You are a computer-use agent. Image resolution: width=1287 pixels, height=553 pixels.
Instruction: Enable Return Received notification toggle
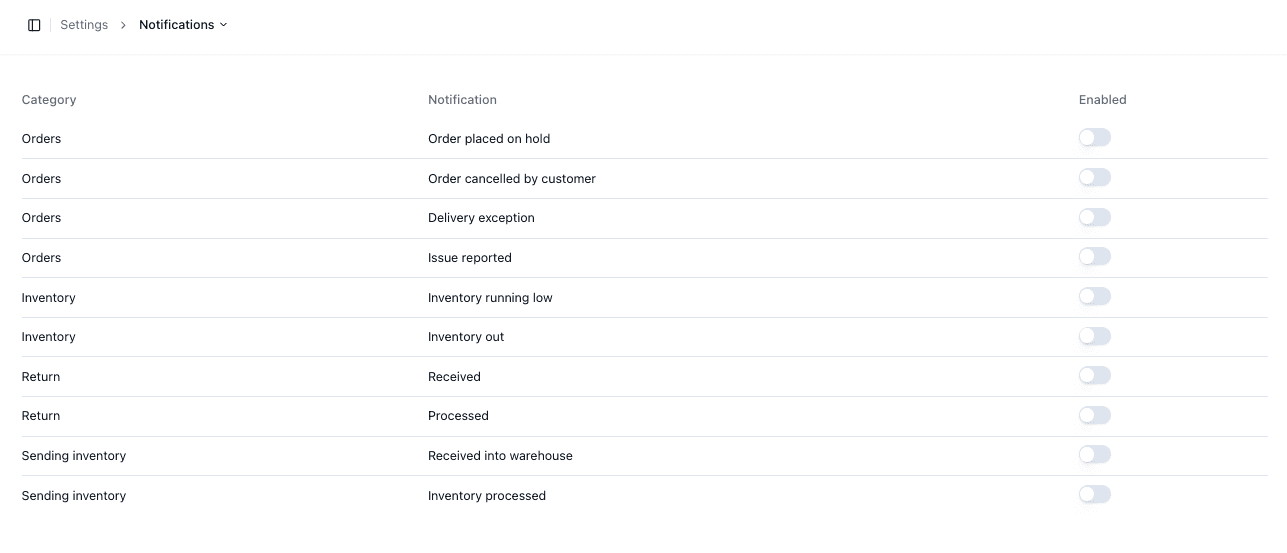(1094, 375)
